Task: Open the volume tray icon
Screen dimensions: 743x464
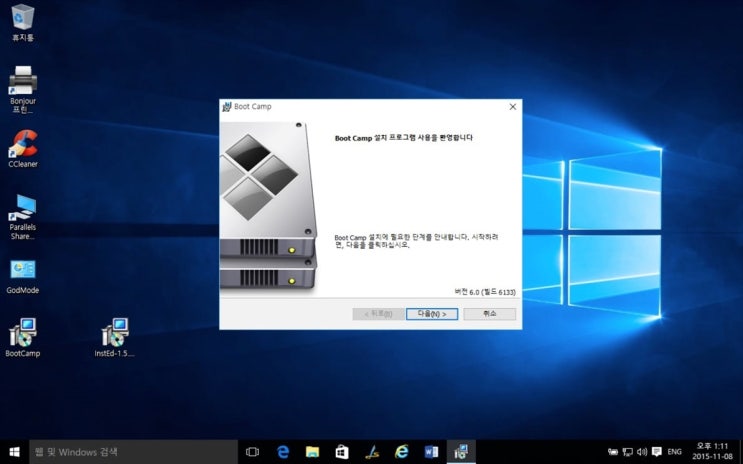Action: tap(642, 452)
